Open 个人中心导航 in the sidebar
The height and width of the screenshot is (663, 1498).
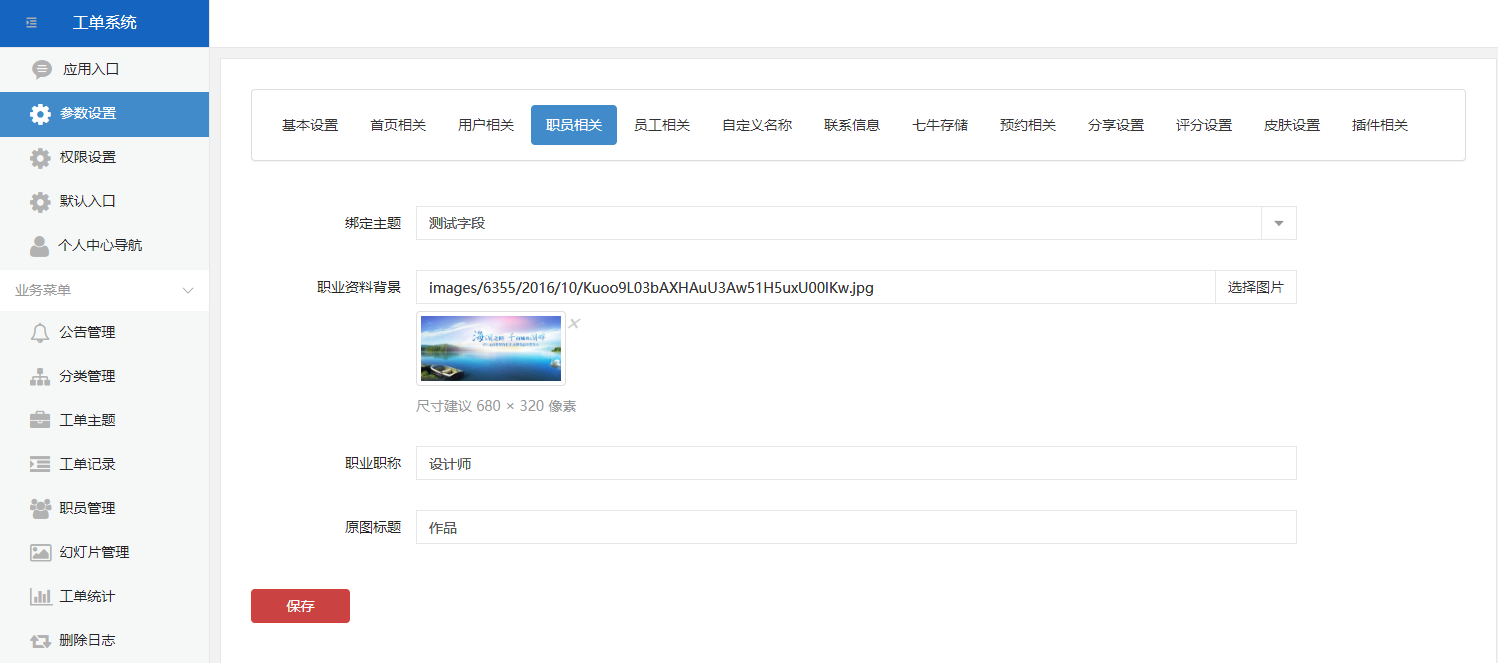[104, 245]
